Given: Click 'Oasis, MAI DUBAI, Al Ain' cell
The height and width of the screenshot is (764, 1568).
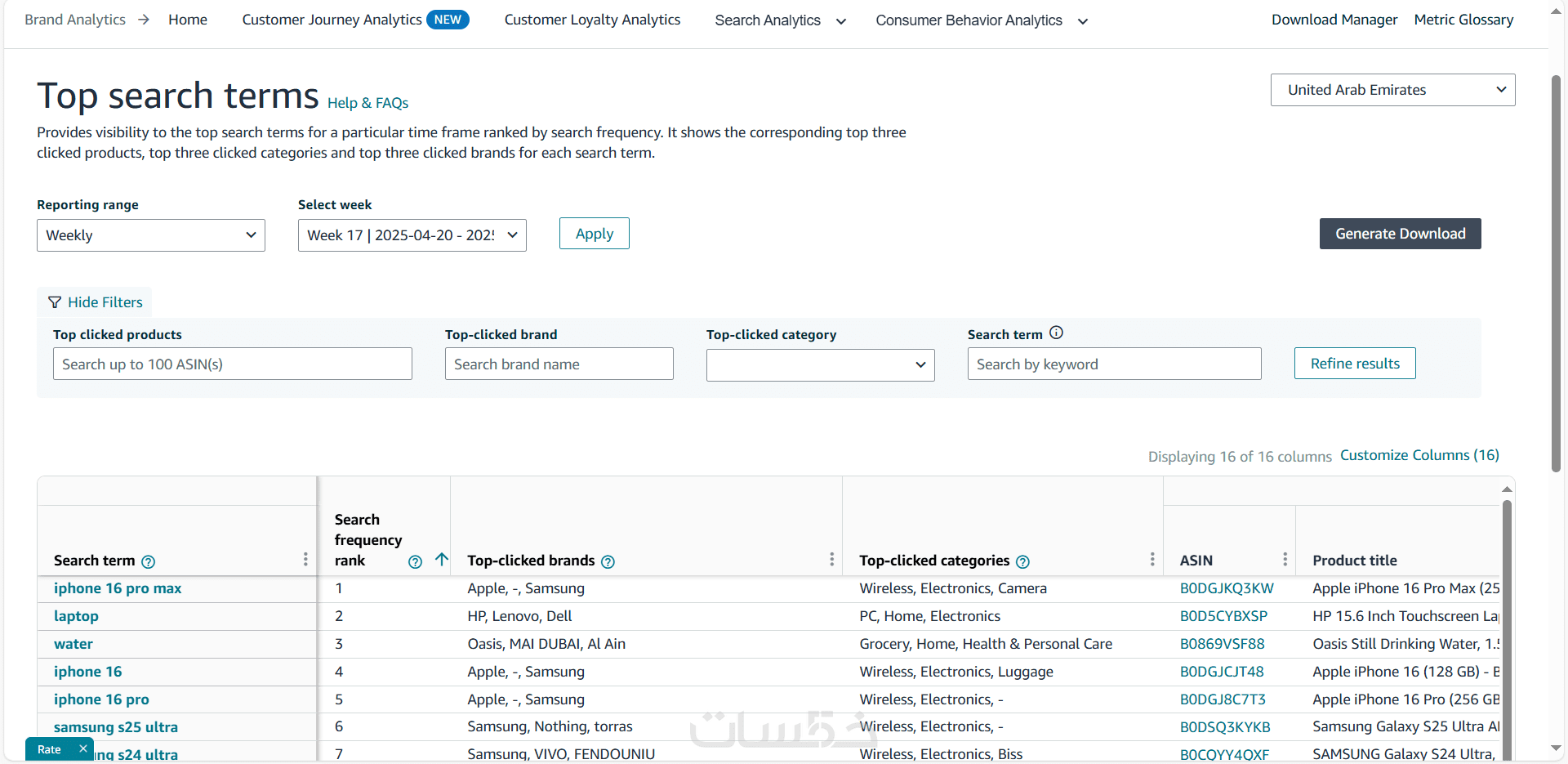Looking at the screenshot, I should [546, 644].
